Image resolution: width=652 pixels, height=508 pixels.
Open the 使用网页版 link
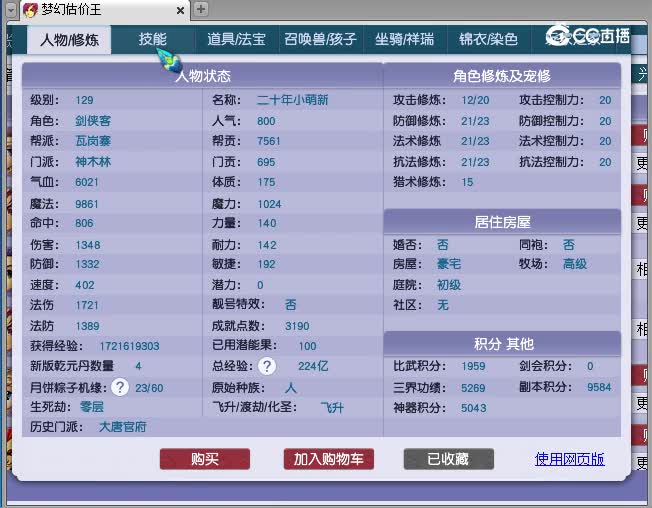point(569,459)
